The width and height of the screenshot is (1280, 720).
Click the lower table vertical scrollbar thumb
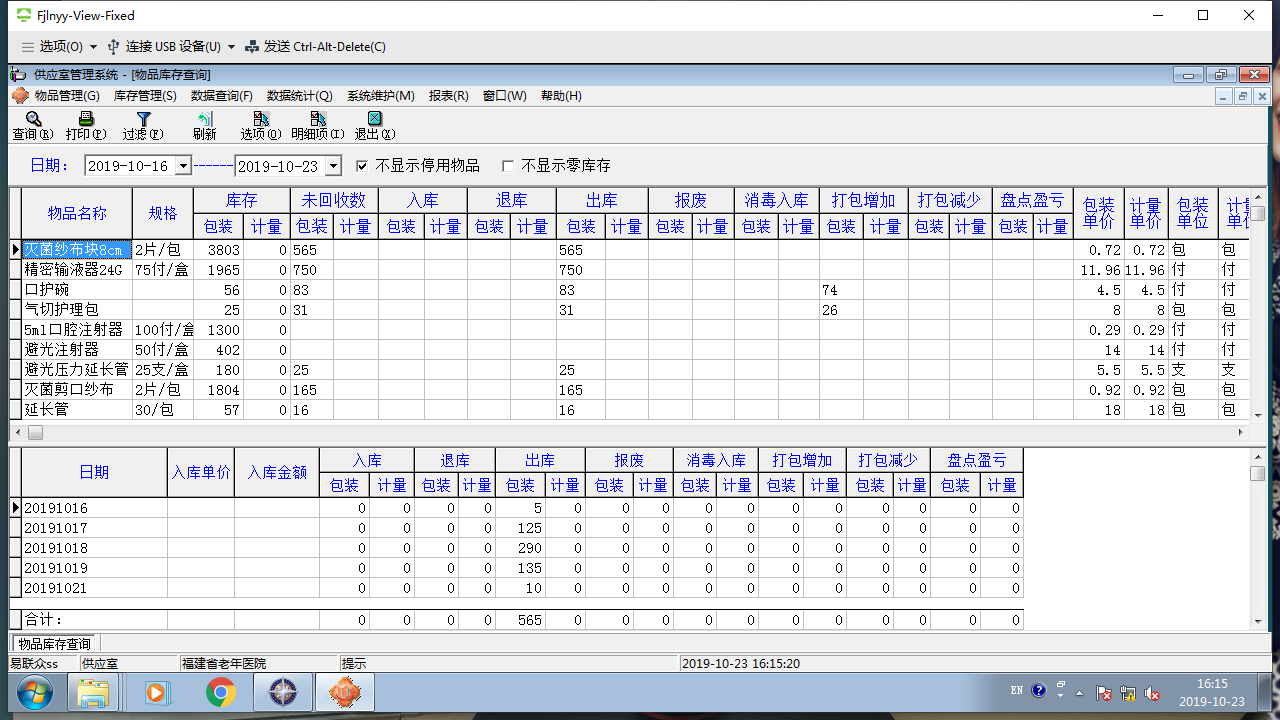[x=1257, y=473]
